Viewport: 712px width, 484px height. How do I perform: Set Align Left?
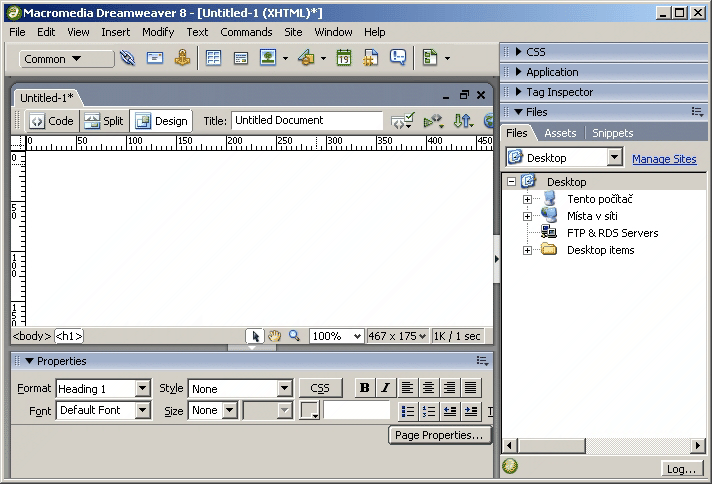pos(407,388)
